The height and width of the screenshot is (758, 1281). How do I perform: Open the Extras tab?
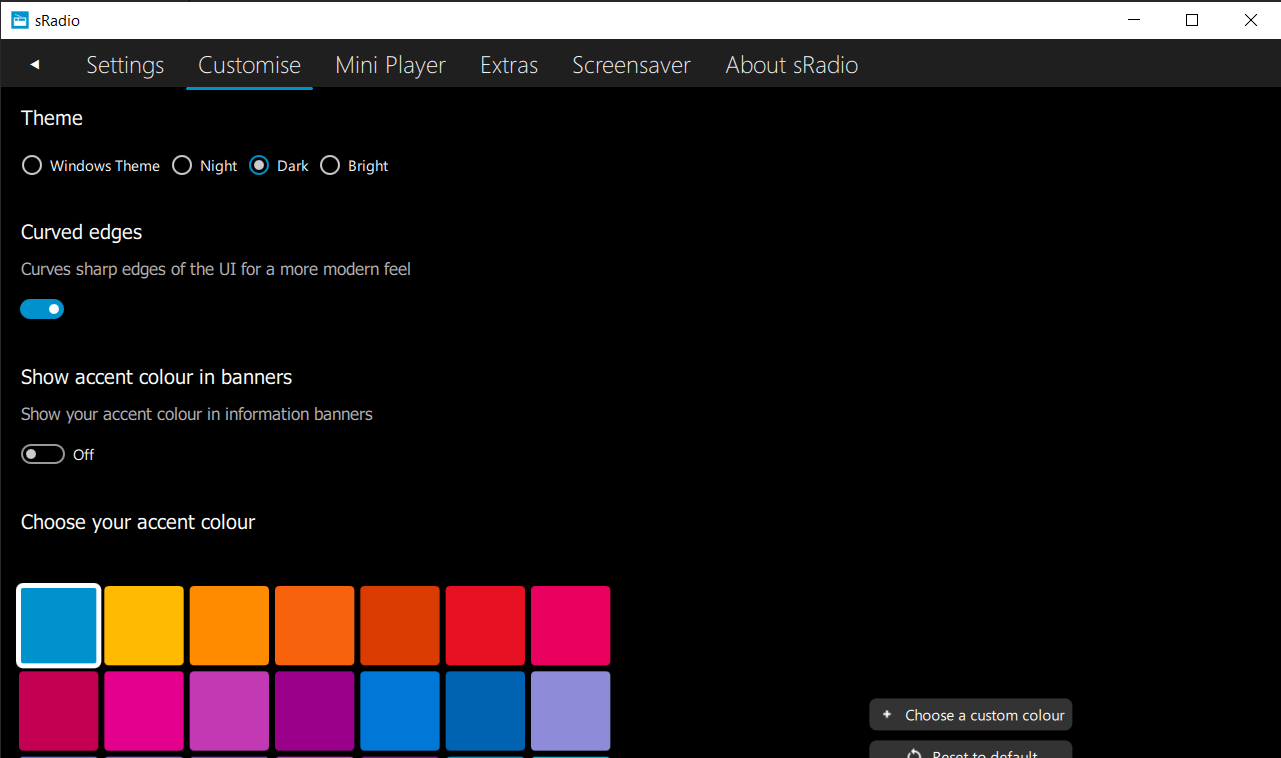click(x=509, y=65)
